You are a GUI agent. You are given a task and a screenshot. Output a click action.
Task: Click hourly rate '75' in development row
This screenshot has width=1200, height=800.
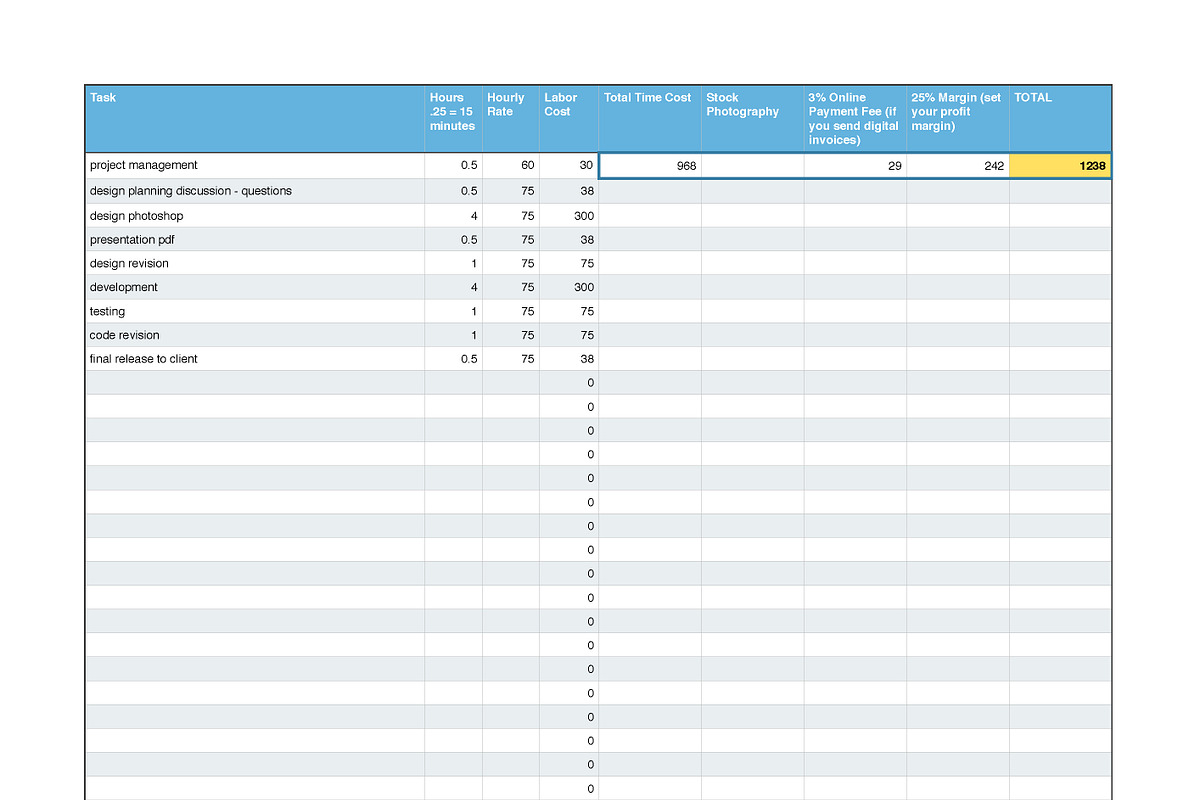pos(511,288)
